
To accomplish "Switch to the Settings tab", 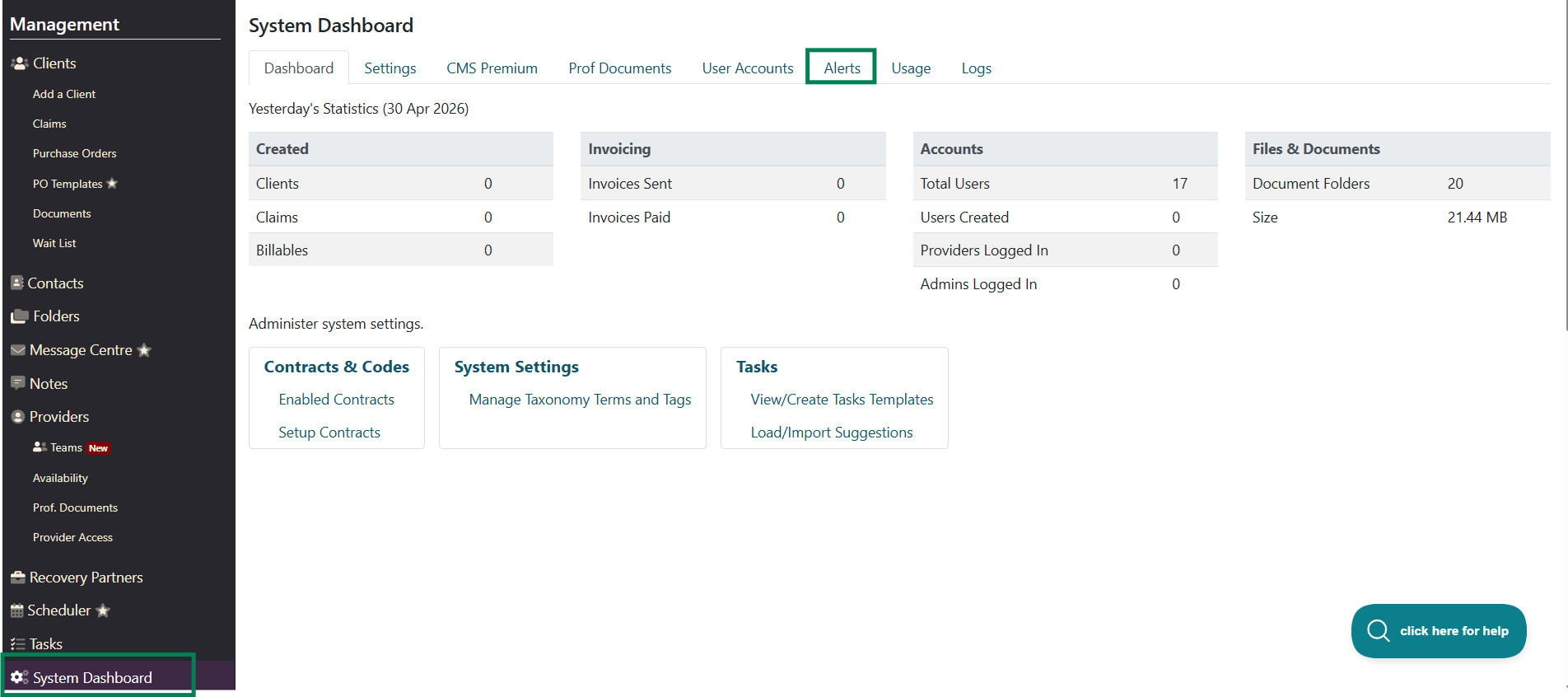I will [390, 68].
